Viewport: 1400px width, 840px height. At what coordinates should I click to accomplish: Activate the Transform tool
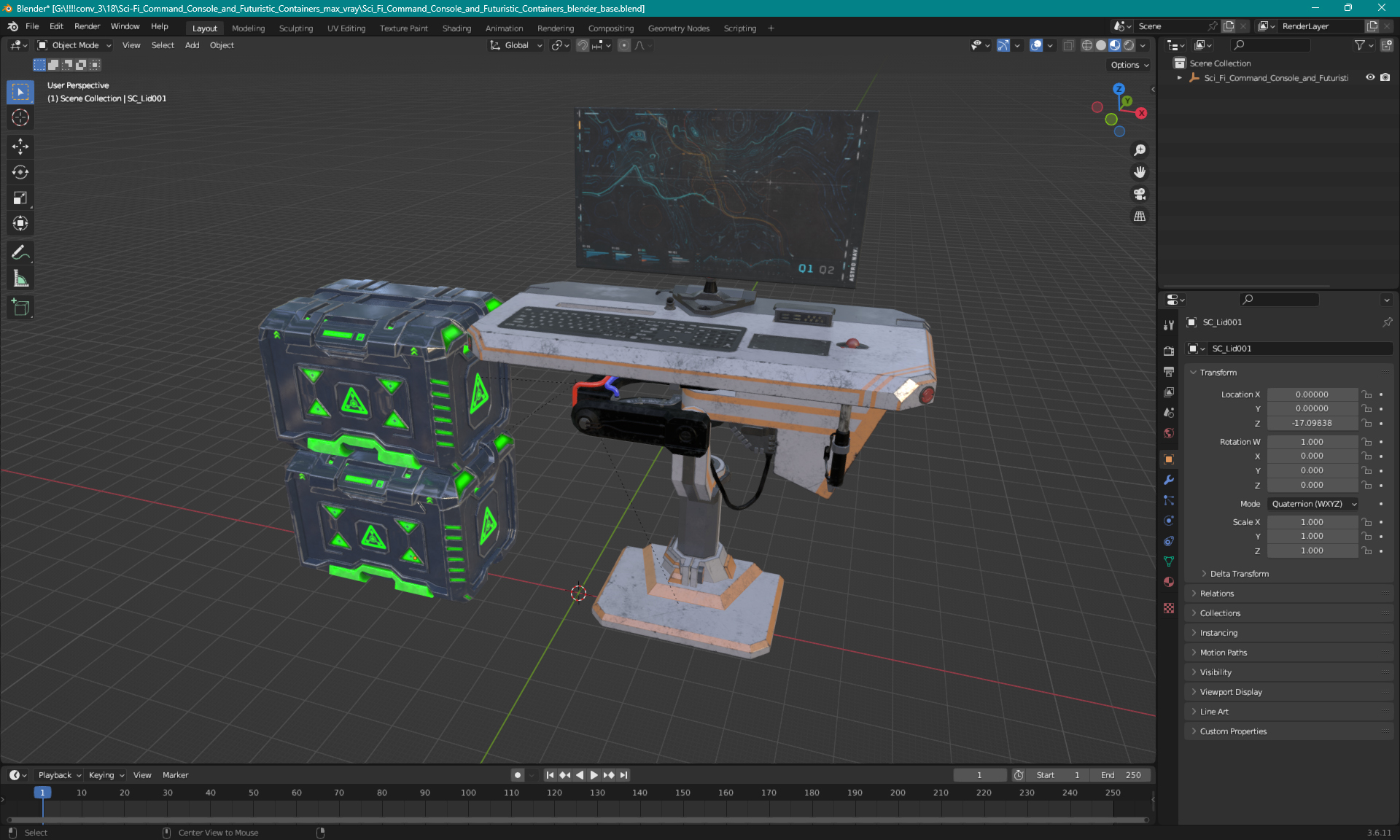point(20,223)
